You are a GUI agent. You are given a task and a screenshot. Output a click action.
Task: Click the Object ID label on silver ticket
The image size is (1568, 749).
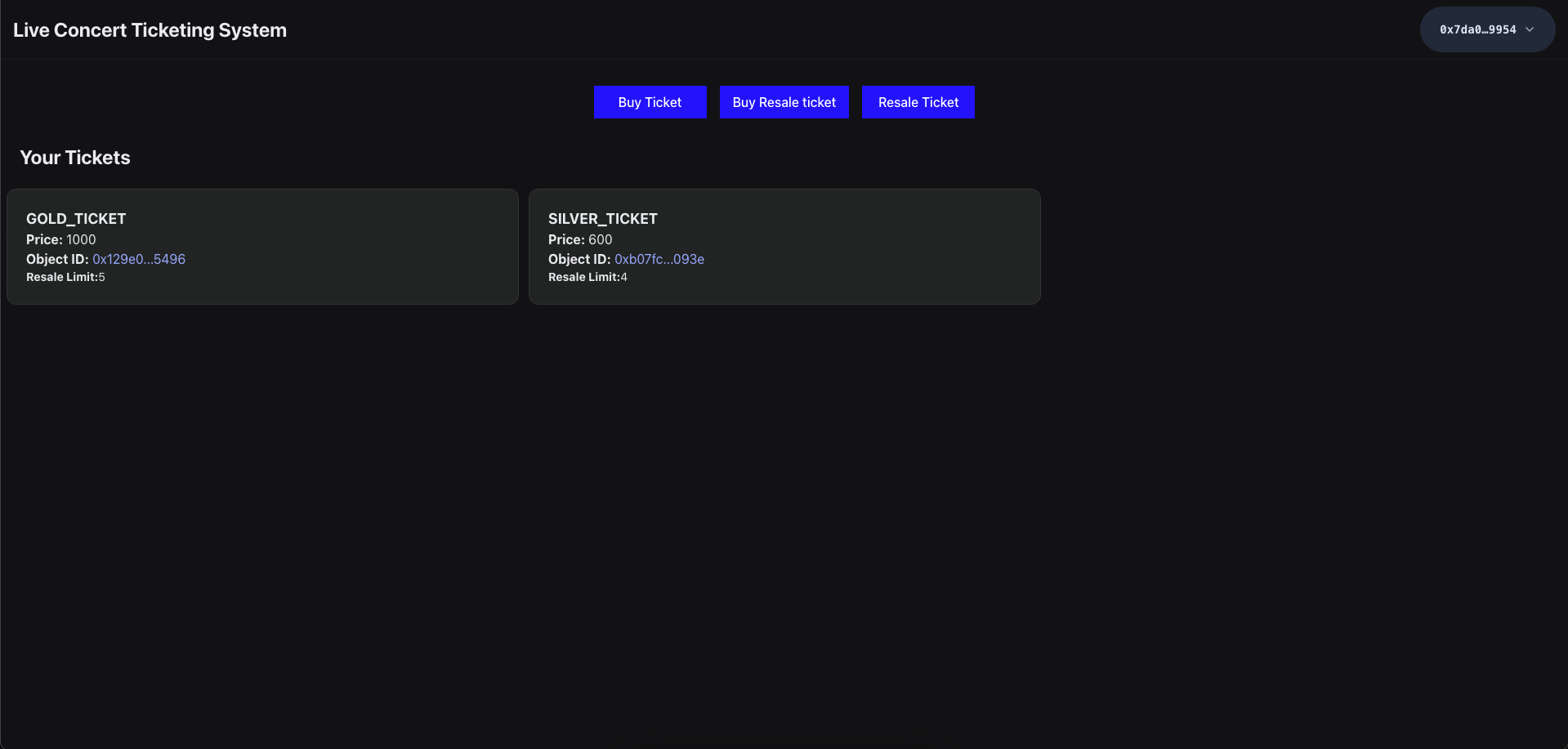click(579, 259)
